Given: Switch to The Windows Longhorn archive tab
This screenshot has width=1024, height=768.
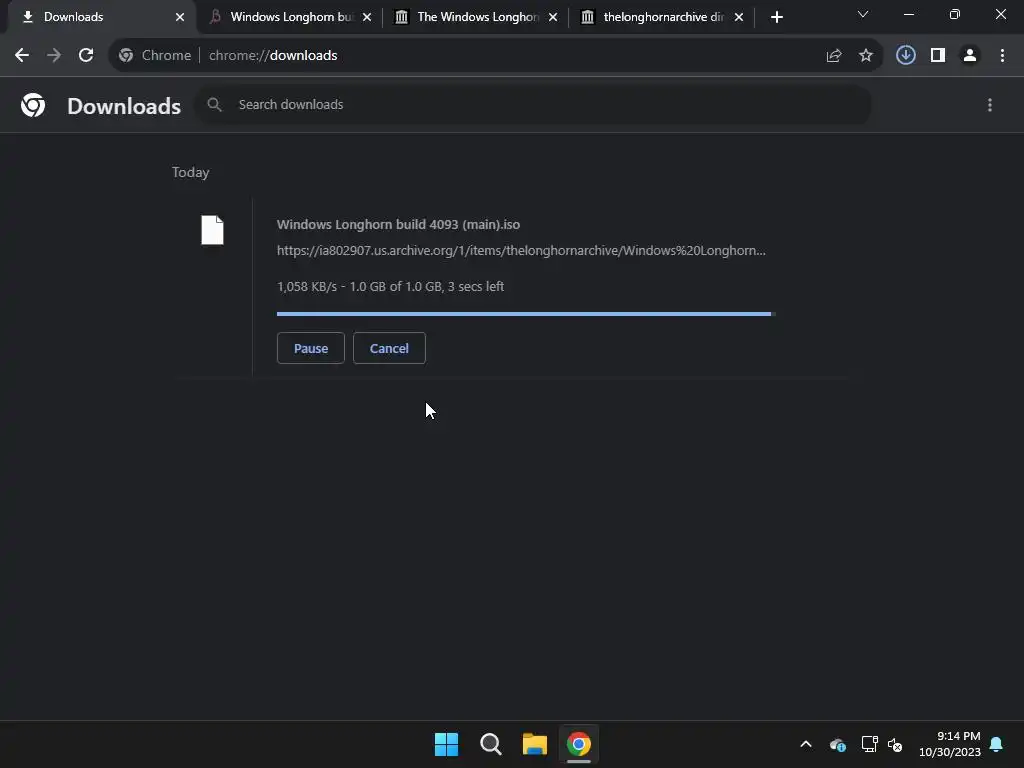Looking at the screenshot, I should coord(477,17).
